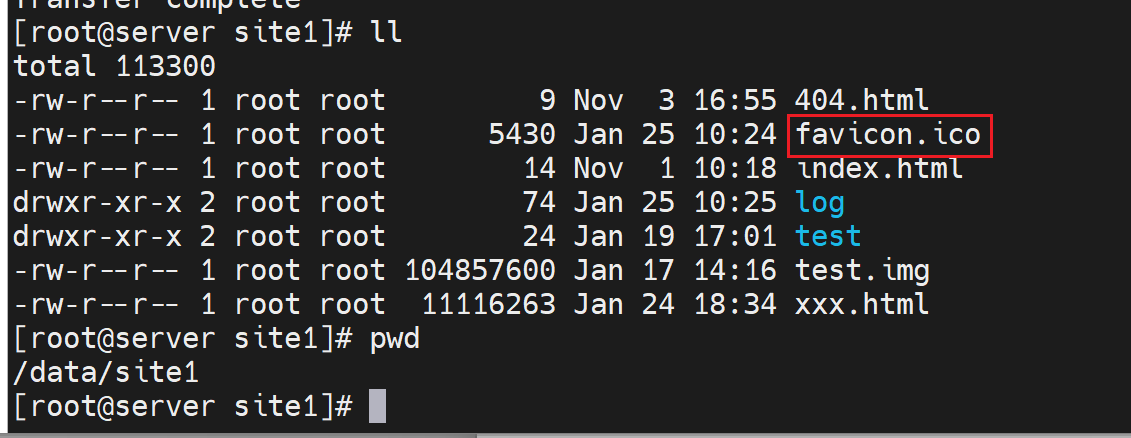Click the total 113300 line
1131x438 pixels.
coord(114,66)
